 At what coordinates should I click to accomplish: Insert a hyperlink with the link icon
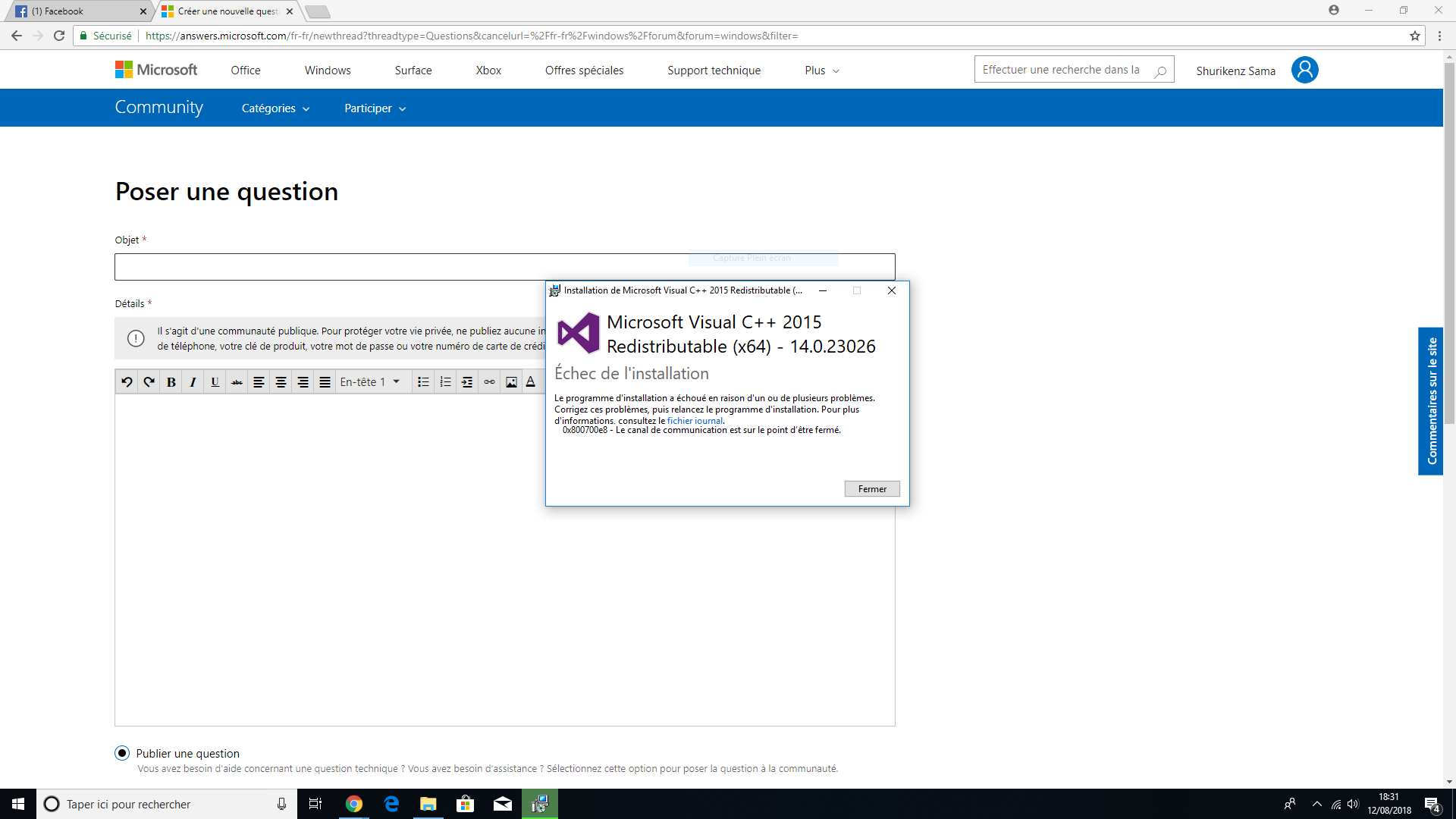[x=489, y=382]
